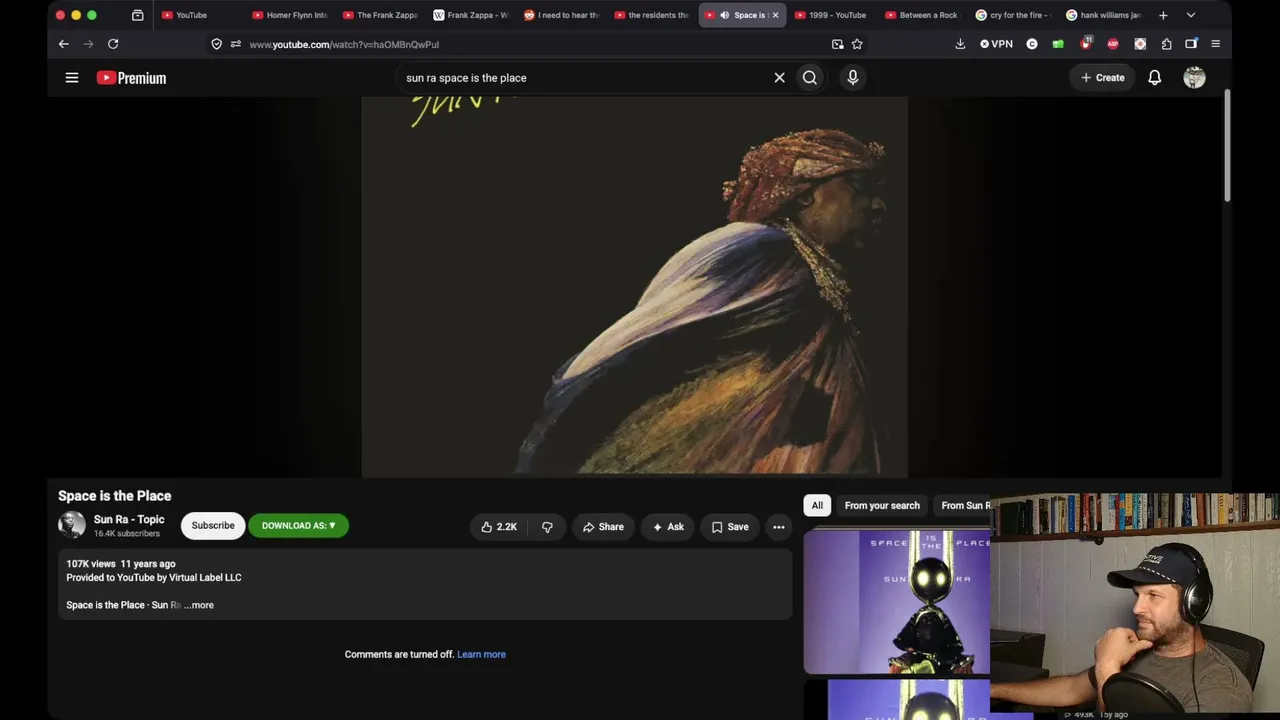The height and width of the screenshot is (720, 1280).
Task: Click Provided to YouTube by Virtual Label LLC
Action: tap(154, 578)
